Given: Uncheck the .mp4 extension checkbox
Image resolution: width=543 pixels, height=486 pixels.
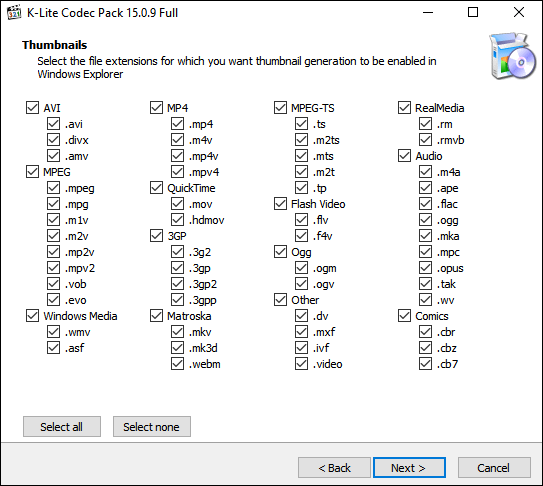Looking at the screenshot, I should coord(177,124).
